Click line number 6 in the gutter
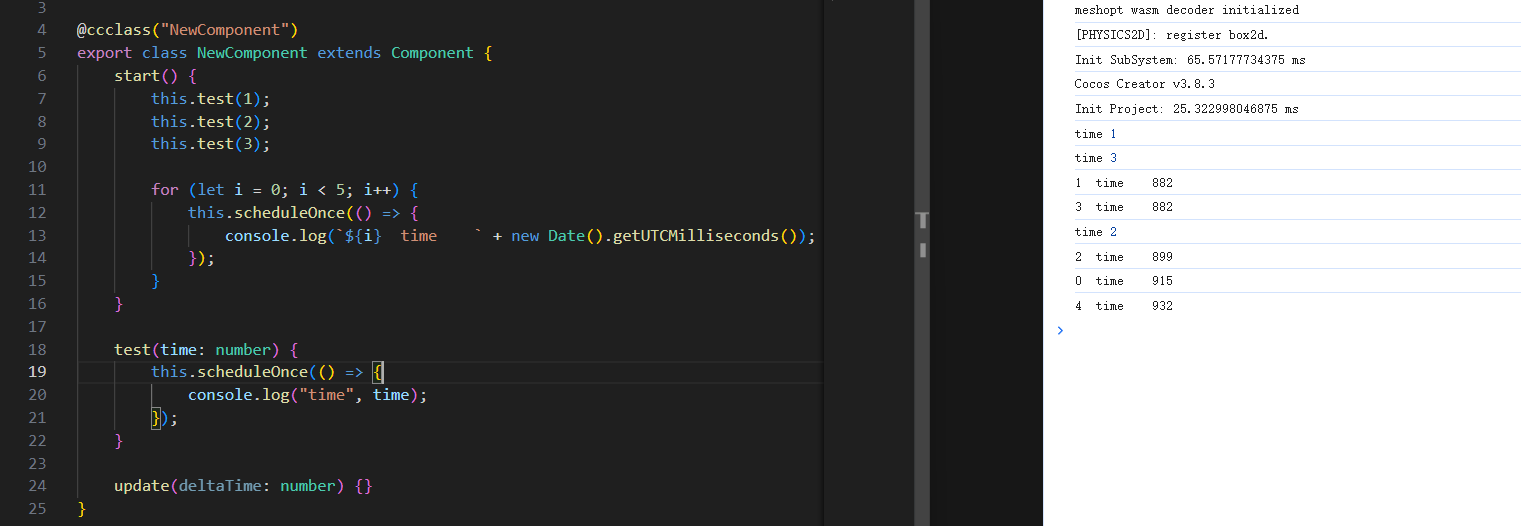The image size is (1521, 526). (x=42, y=75)
